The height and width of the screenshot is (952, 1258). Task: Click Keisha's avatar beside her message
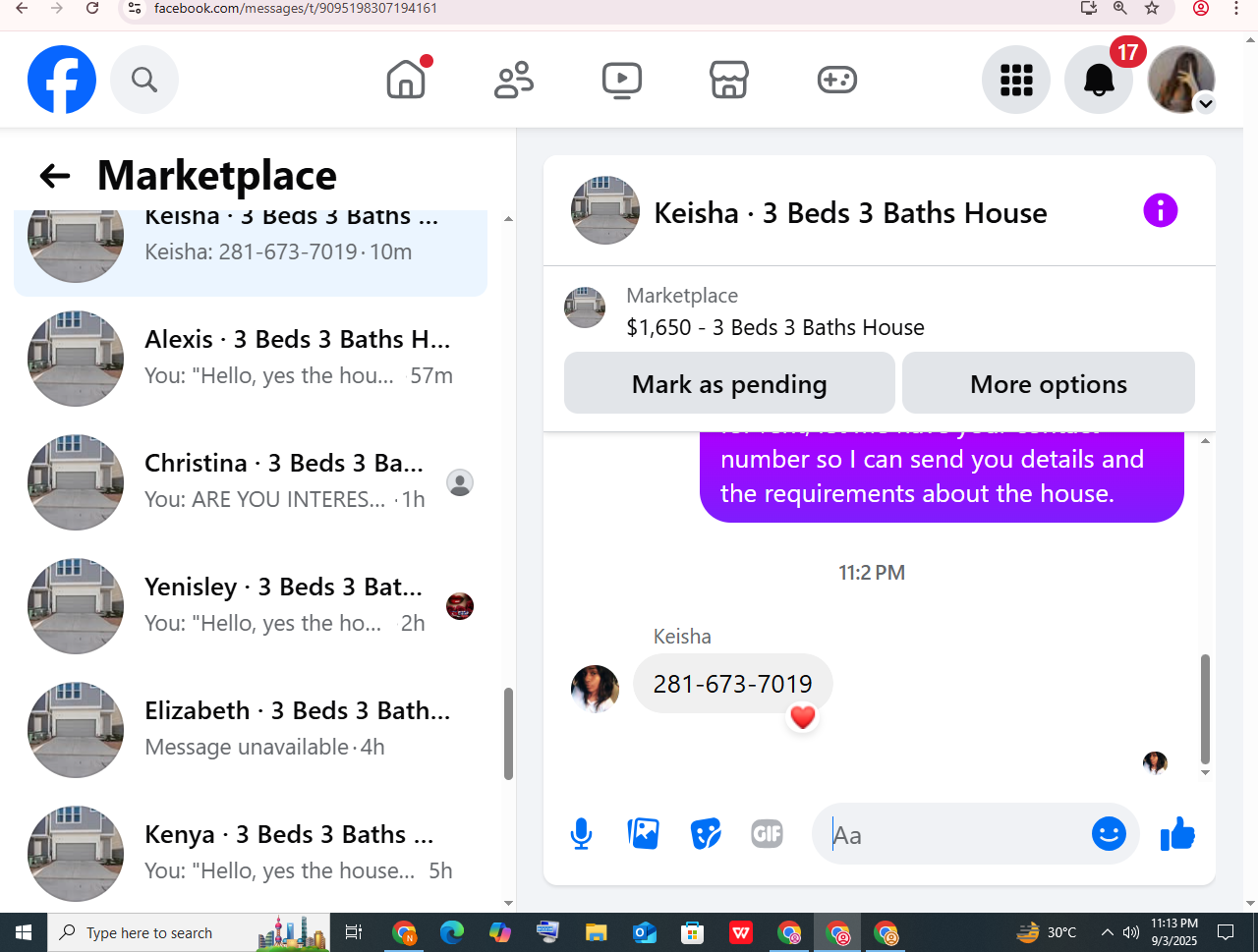coord(596,689)
